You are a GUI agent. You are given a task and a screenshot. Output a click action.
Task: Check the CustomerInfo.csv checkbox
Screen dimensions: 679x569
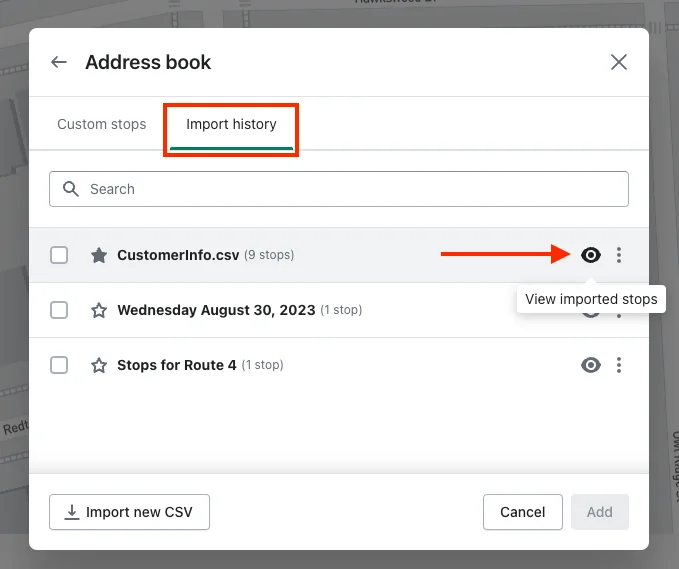[59, 255]
